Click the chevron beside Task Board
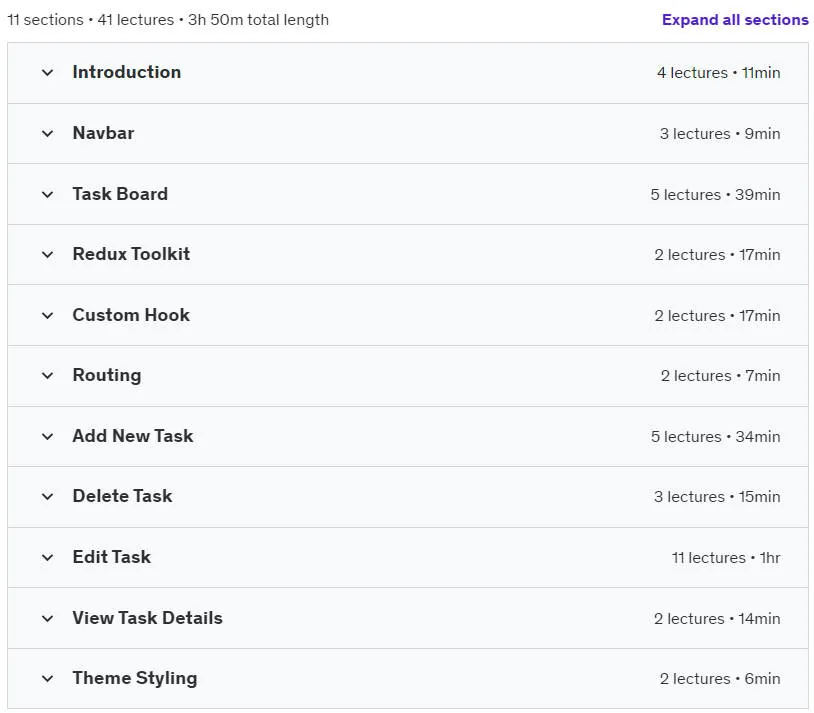Viewport: 814px width, 713px height. click(47, 195)
